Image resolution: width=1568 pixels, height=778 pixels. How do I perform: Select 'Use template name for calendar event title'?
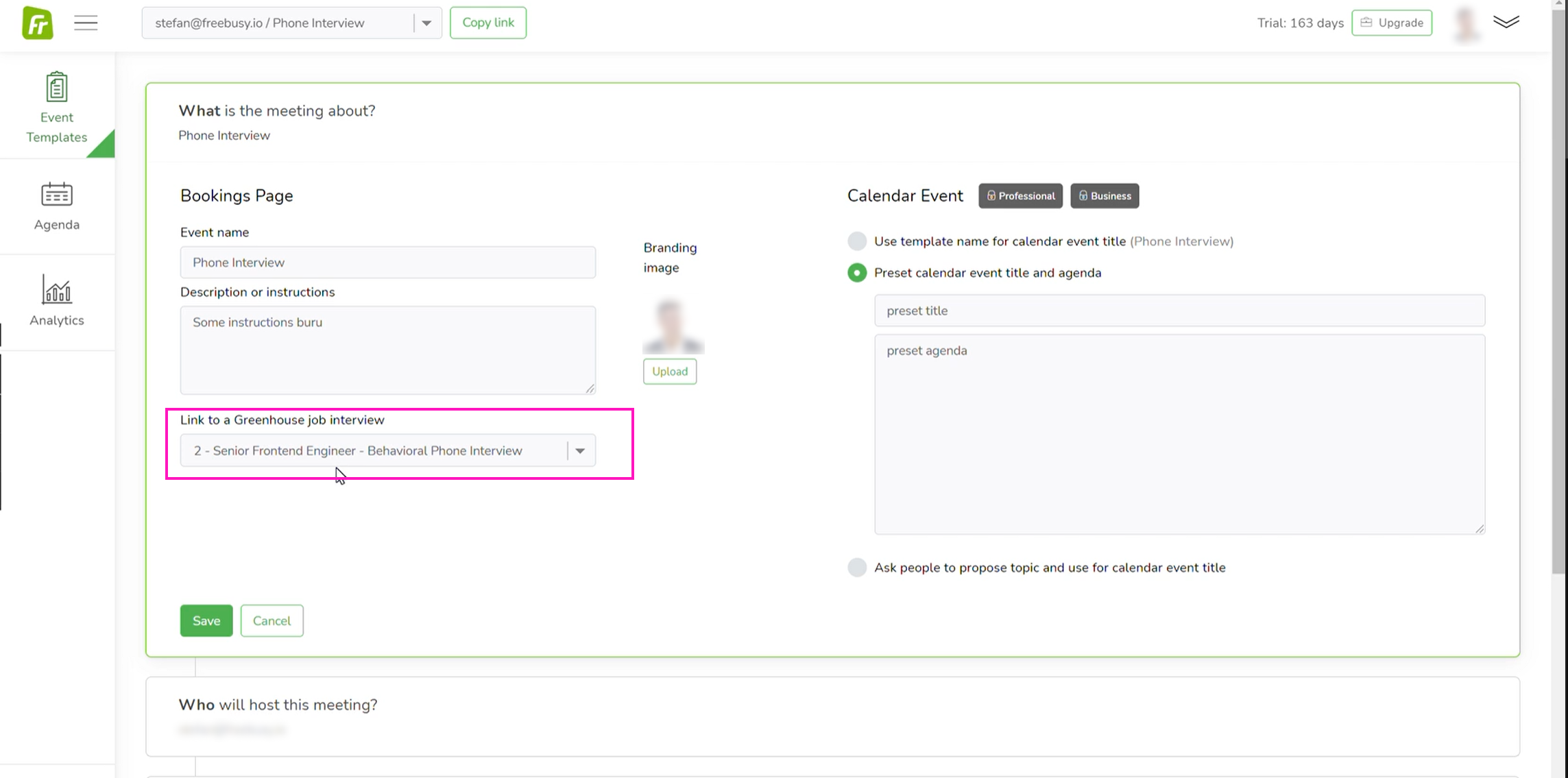point(857,241)
